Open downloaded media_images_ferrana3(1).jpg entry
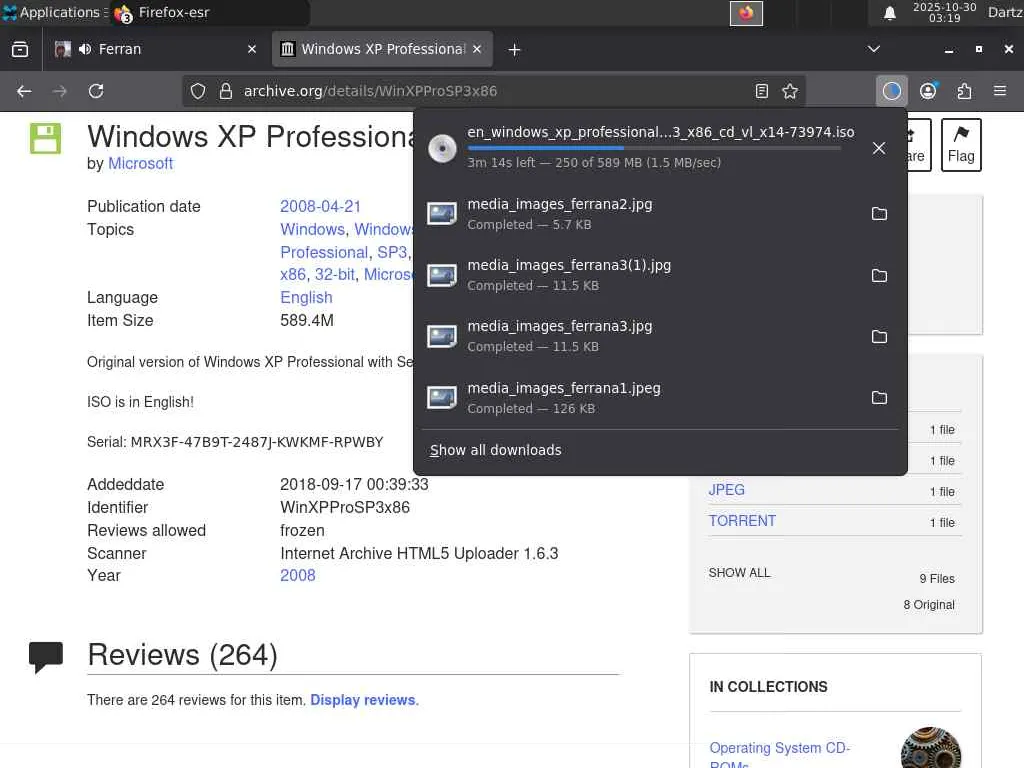The width and height of the screenshot is (1024, 768). click(640, 275)
